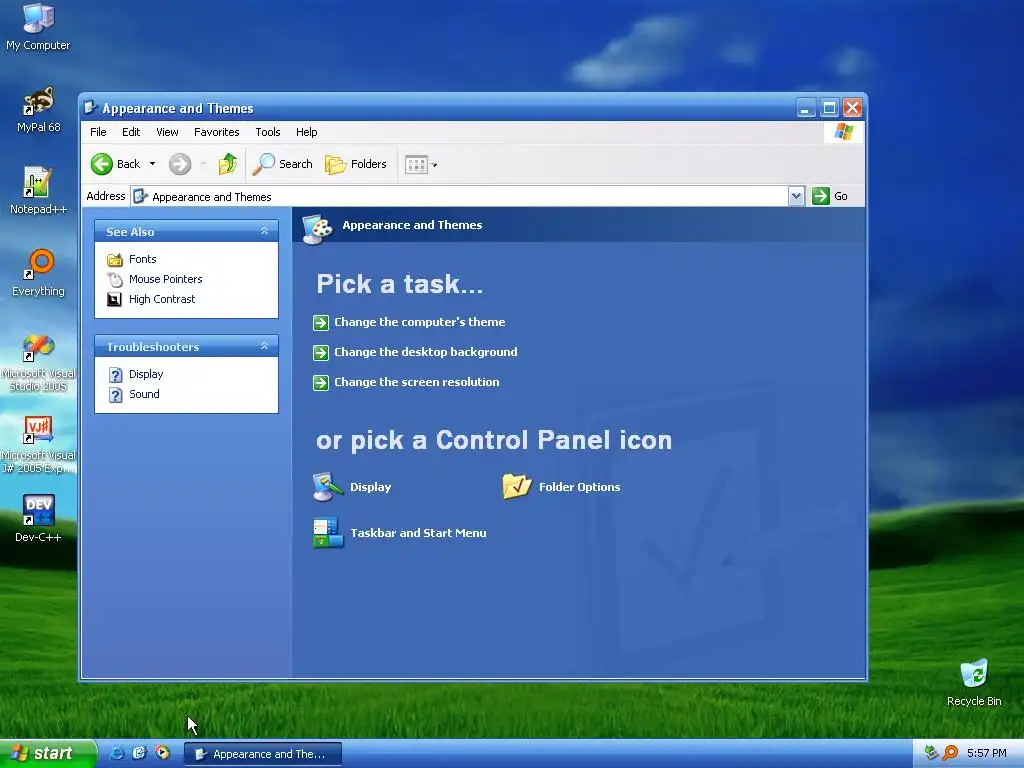Open the View menu

(x=167, y=132)
